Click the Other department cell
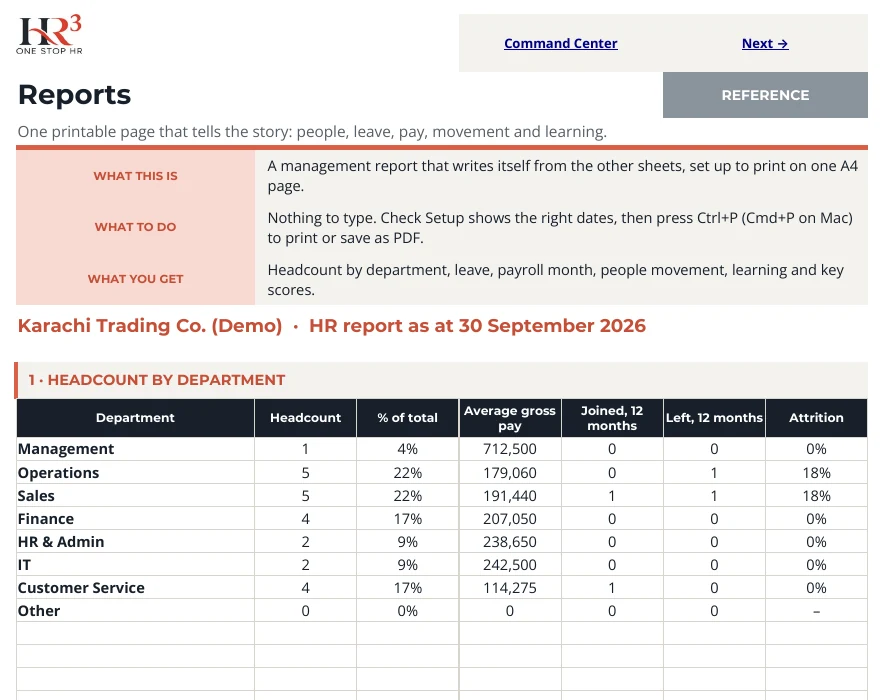Image resolution: width=882 pixels, height=700 pixels. coord(136,611)
